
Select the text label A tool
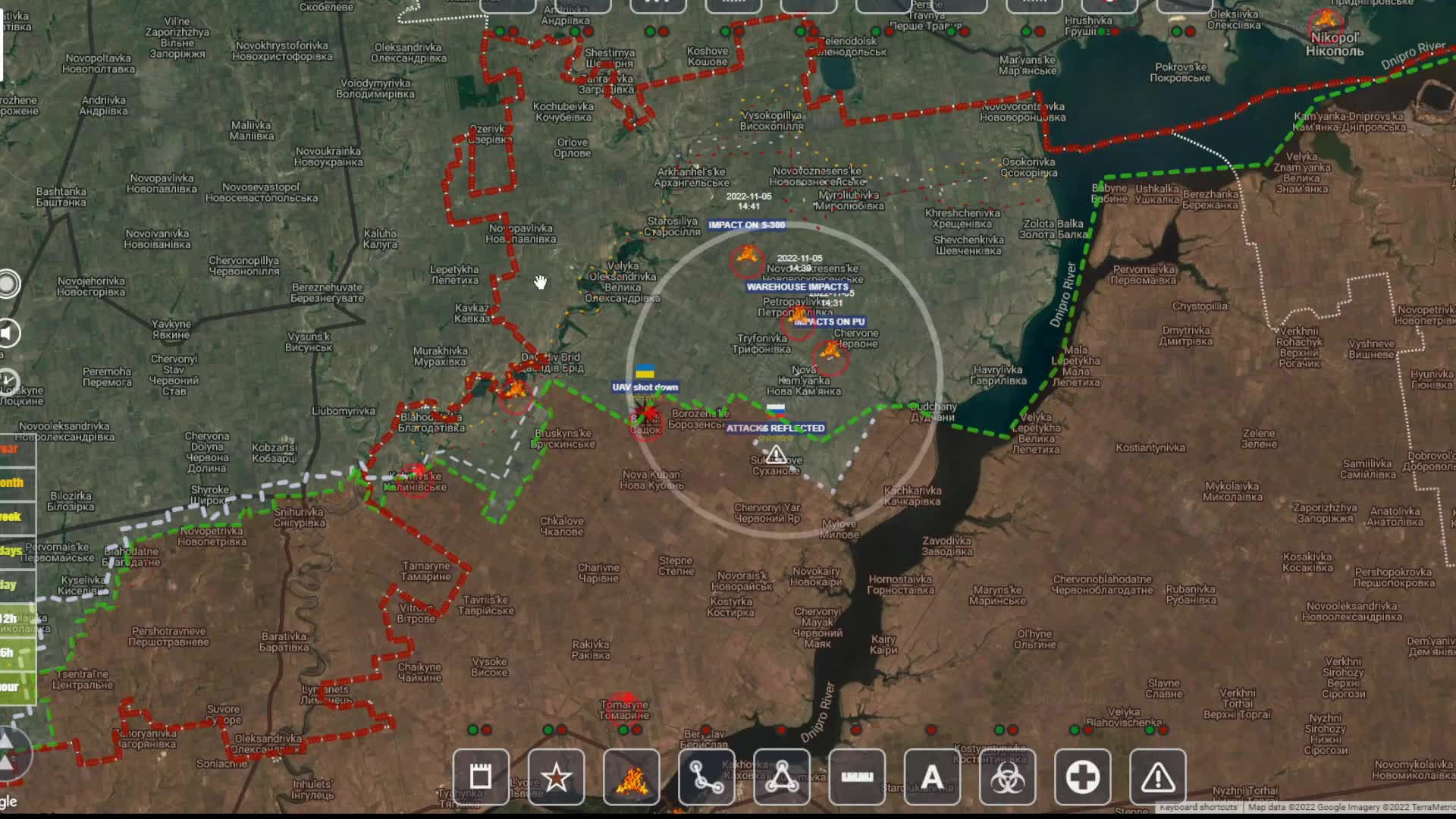point(932,777)
